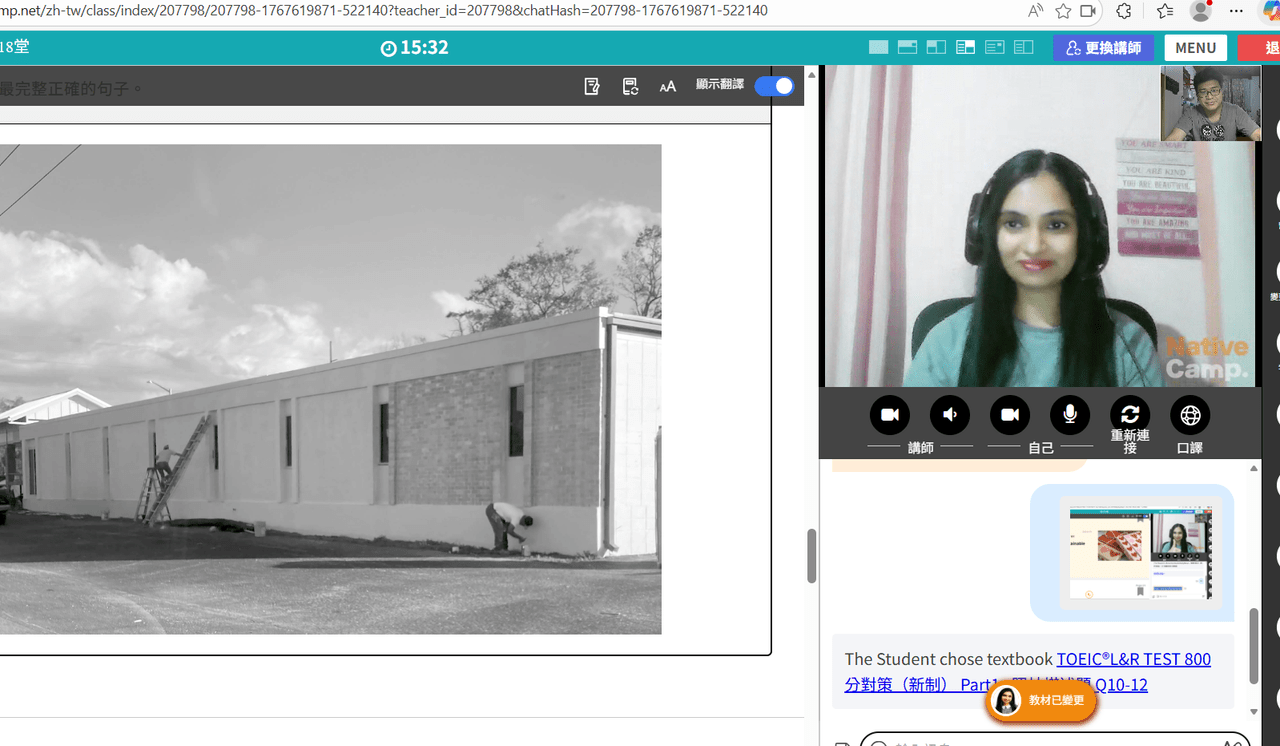The image size is (1280, 746).
Task: Open the MENU dropdown
Action: point(1196,48)
